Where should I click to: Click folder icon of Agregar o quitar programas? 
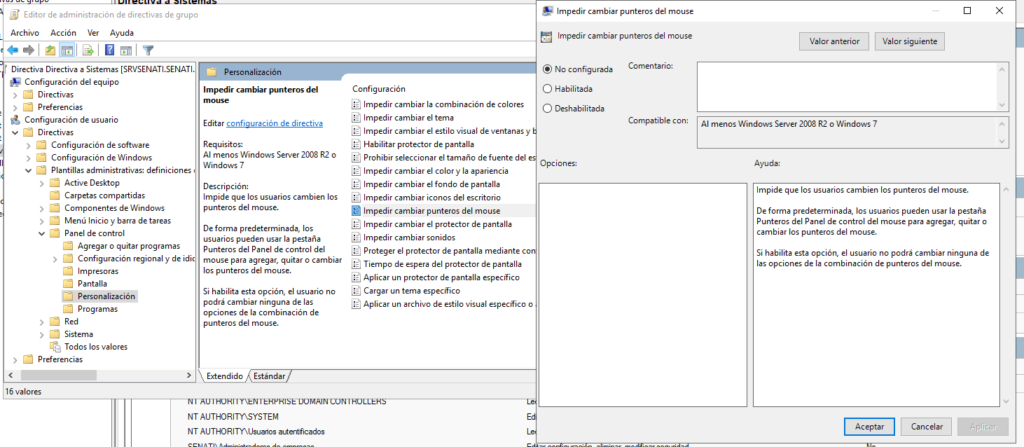[x=67, y=246]
